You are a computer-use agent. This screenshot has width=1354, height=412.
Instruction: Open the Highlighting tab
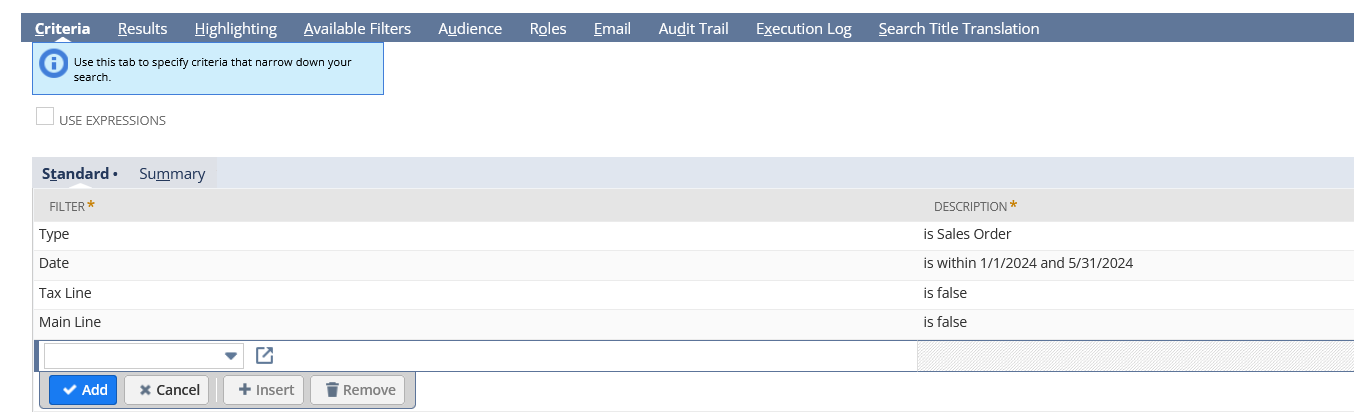(x=236, y=29)
